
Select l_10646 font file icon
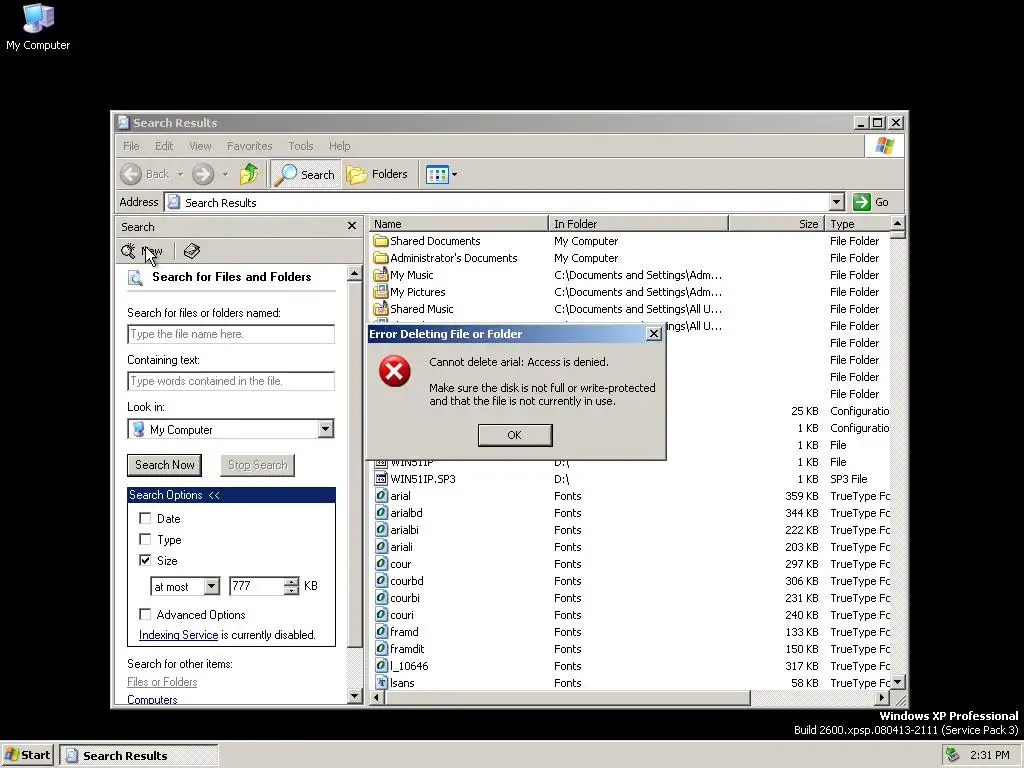click(381, 665)
